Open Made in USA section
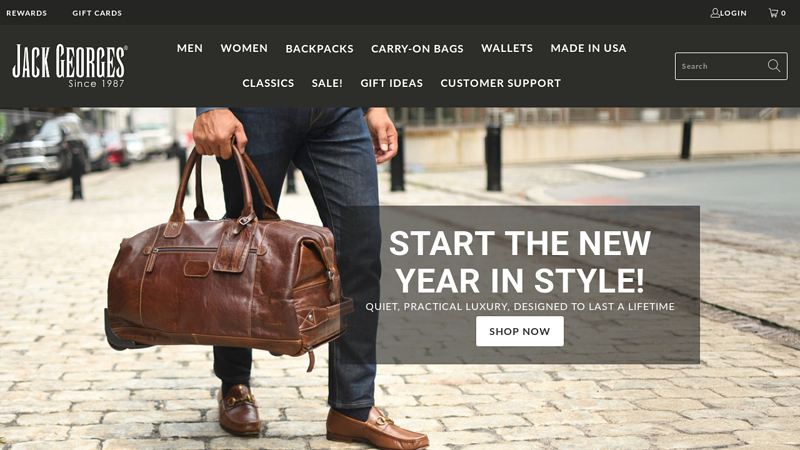The height and width of the screenshot is (450, 800). [x=588, y=48]
